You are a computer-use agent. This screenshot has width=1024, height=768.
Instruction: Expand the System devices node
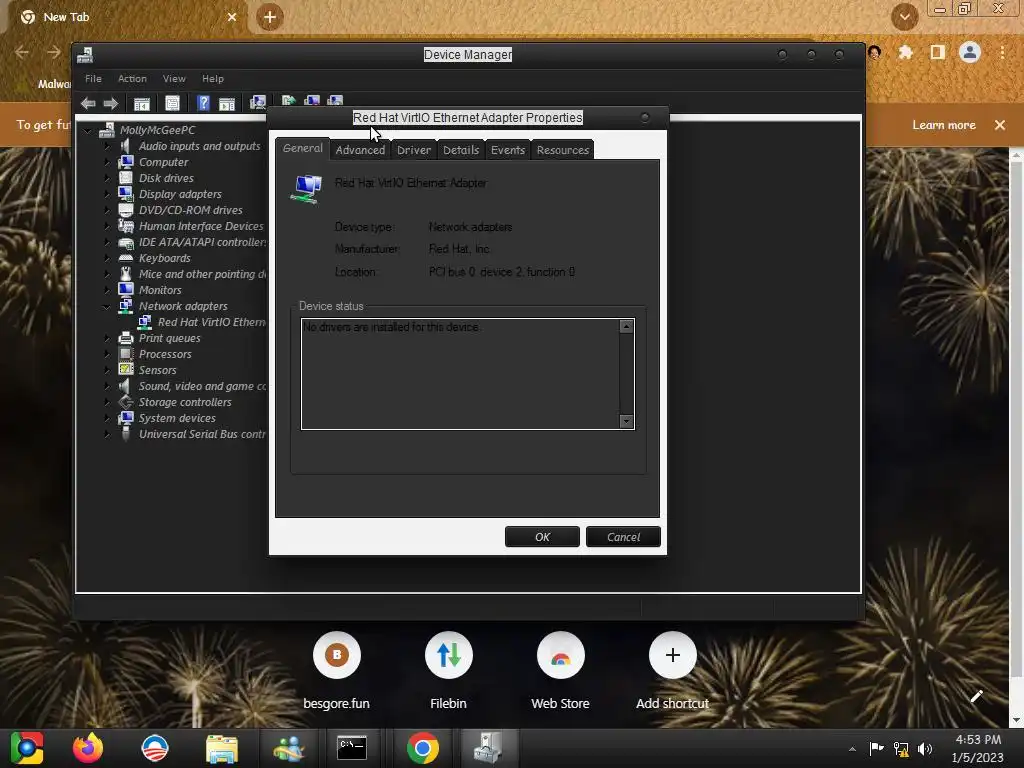pyautogui.click(x=107, y=418)
